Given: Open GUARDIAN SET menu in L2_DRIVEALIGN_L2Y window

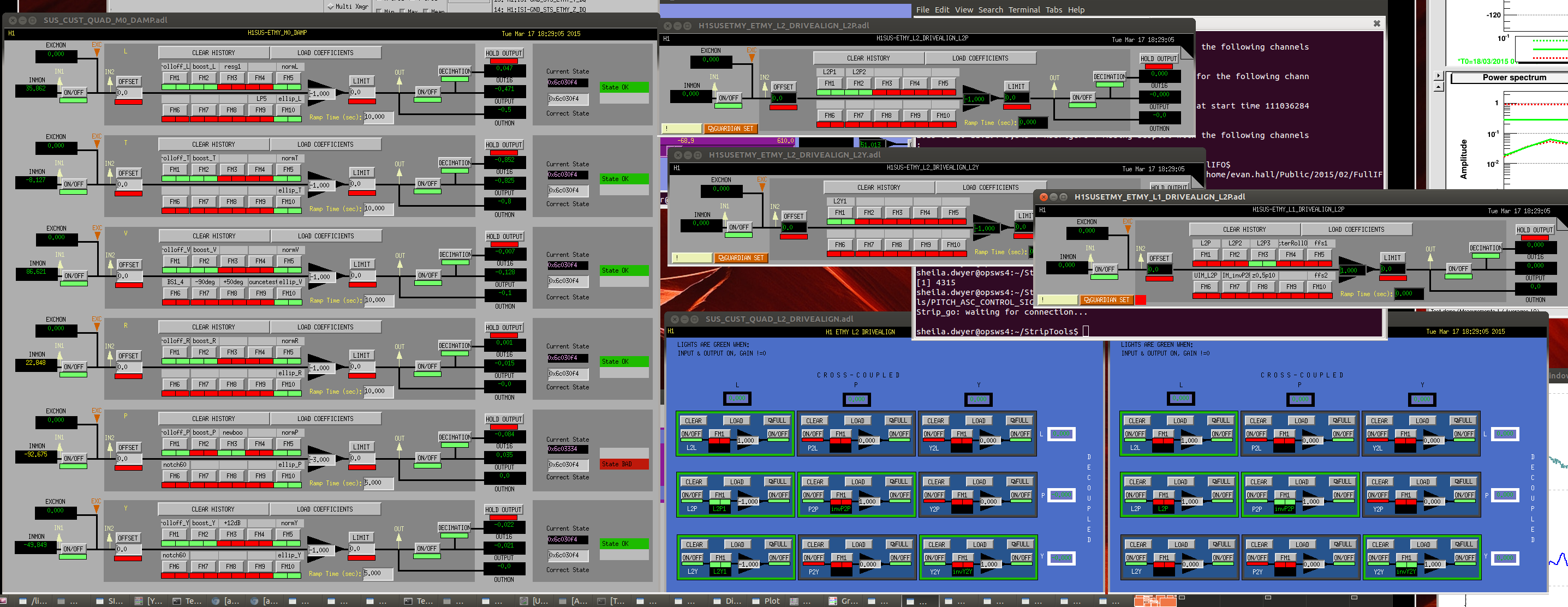Looking at the screenshot, I should [741, 258].
